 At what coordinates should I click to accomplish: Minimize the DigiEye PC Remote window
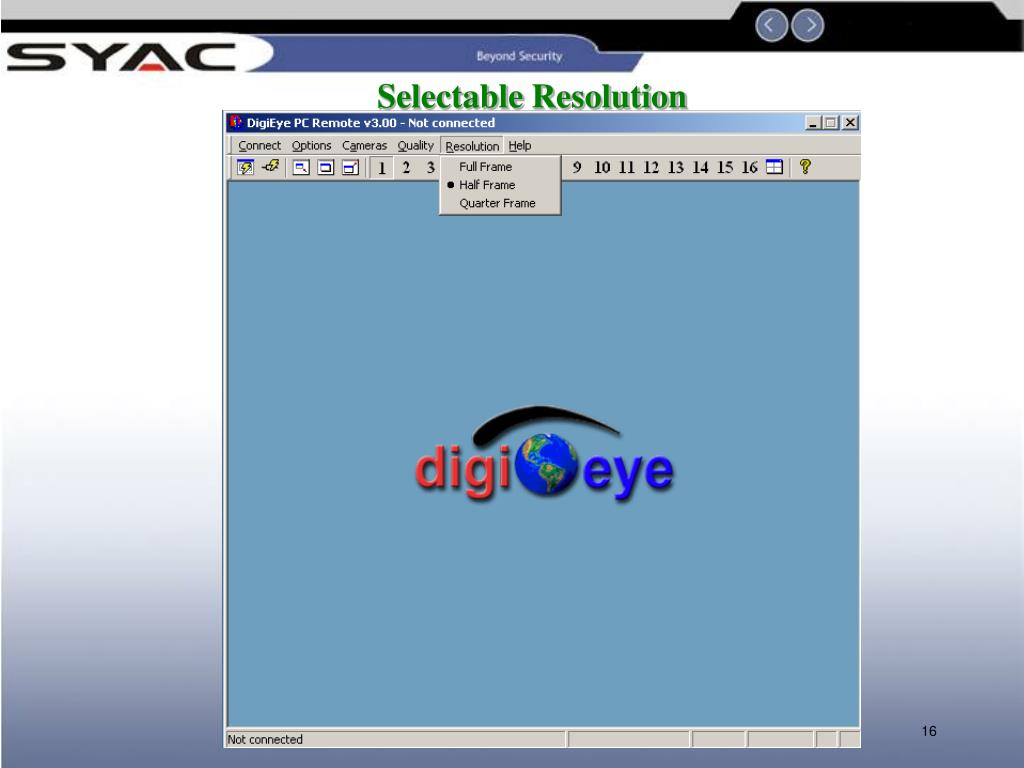tap(813, 123)
